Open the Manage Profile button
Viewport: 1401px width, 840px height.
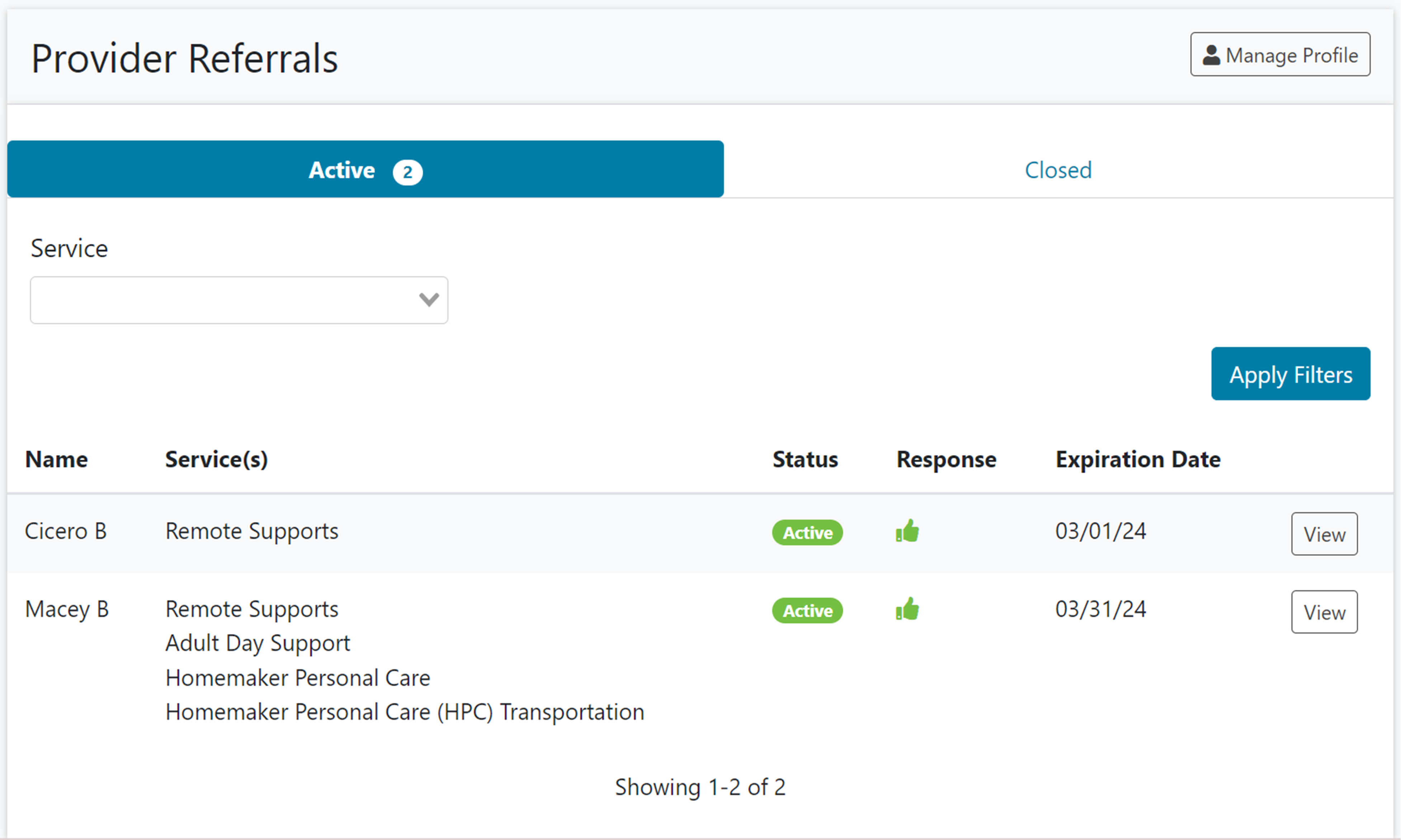tap(1280, 54)
